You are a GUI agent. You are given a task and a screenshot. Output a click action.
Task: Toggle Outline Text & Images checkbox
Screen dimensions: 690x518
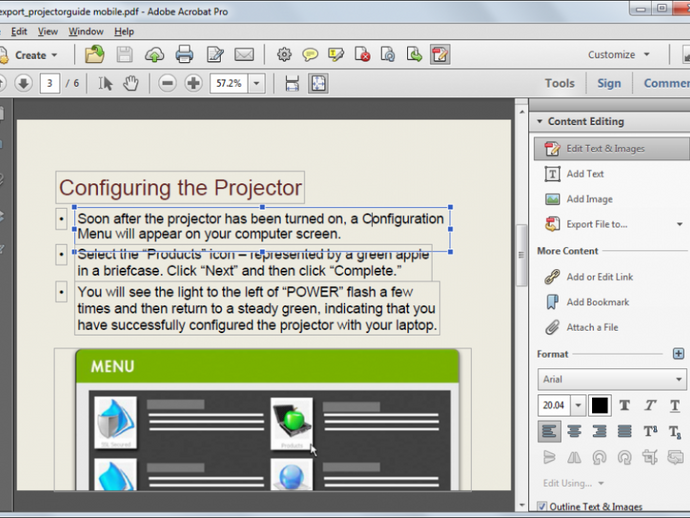tap(542, 507)
